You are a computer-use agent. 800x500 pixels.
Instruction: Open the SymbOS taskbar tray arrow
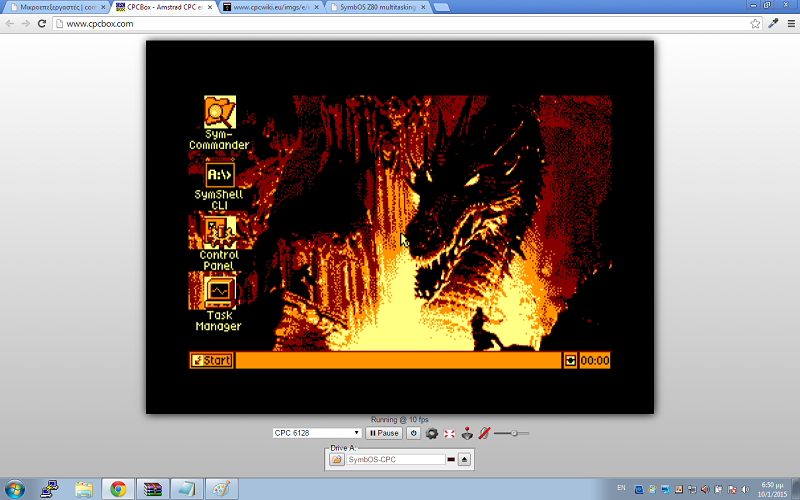(570, 361)
